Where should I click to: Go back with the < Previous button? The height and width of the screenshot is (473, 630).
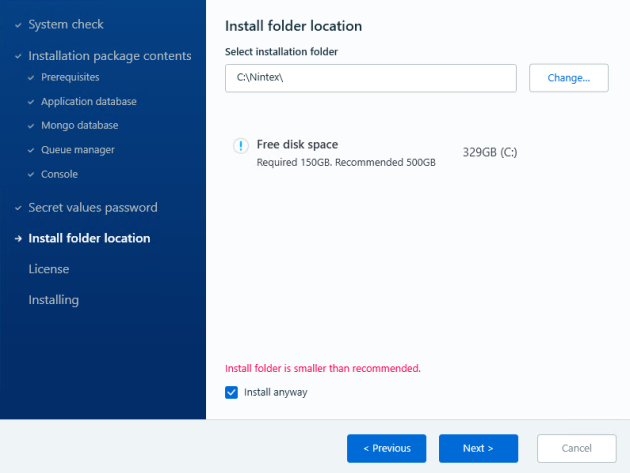pyautogui.click(x=386, y=449)
